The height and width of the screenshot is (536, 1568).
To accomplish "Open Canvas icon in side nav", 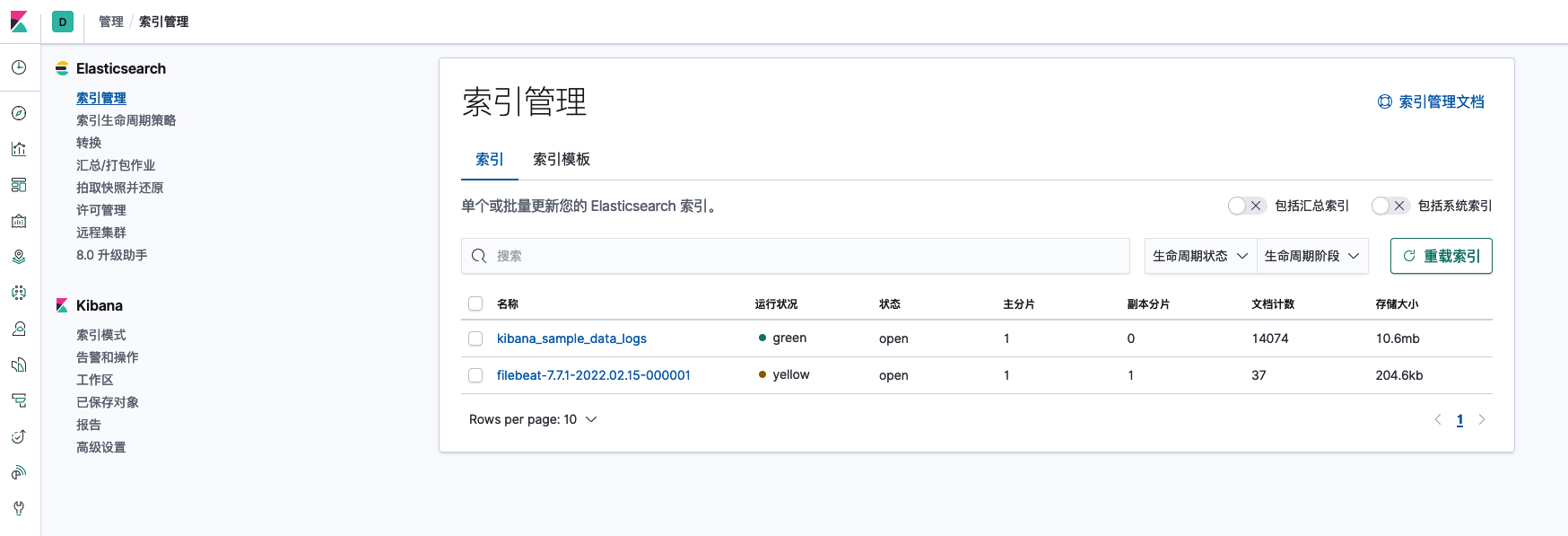I will (19, 221).
